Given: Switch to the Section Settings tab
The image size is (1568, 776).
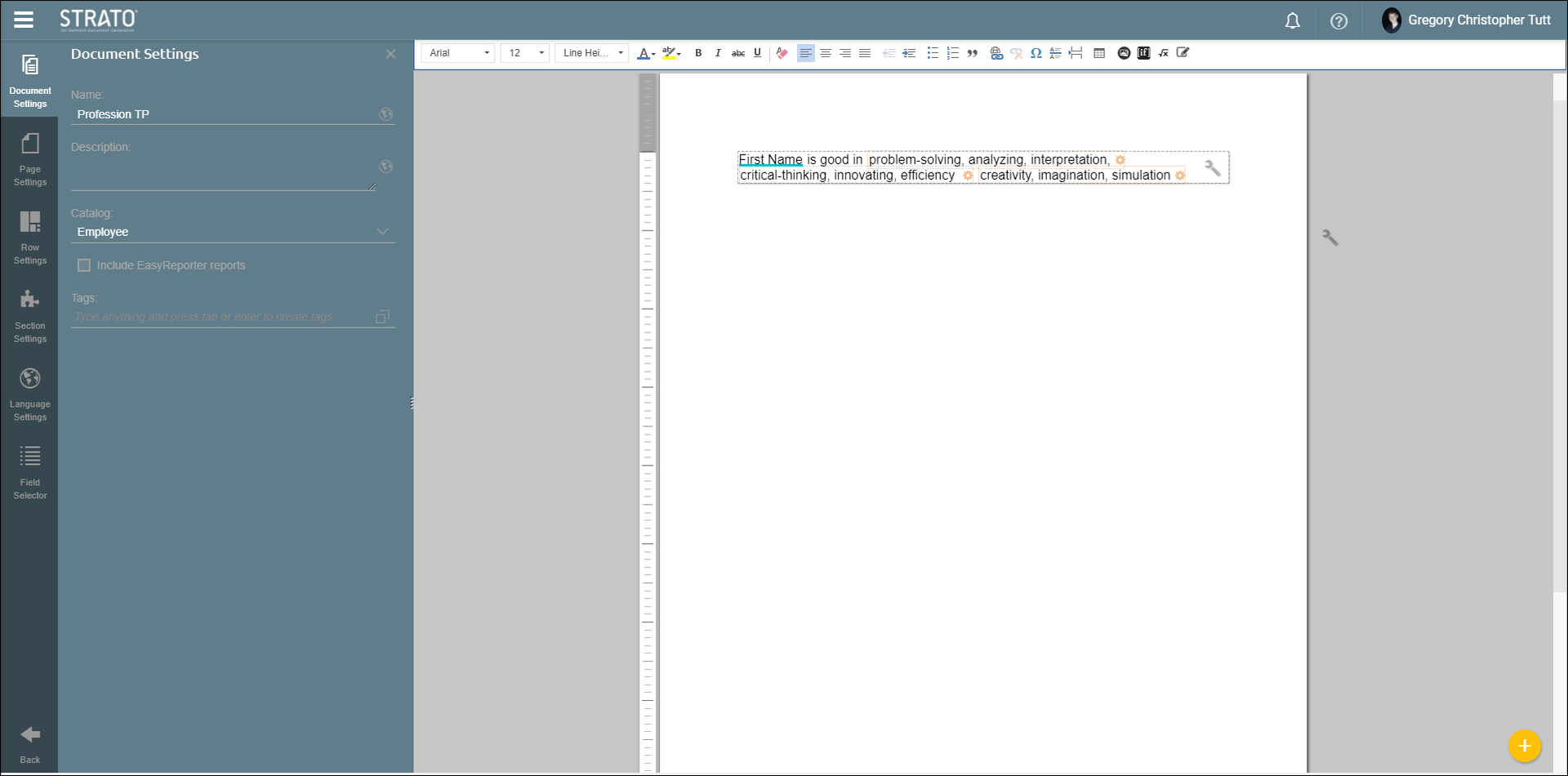Looking at the screenshot, I should click(30, 315).
